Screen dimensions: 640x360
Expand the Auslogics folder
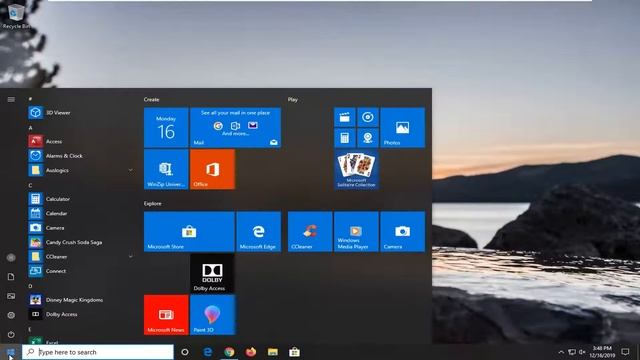pos(80,170)
